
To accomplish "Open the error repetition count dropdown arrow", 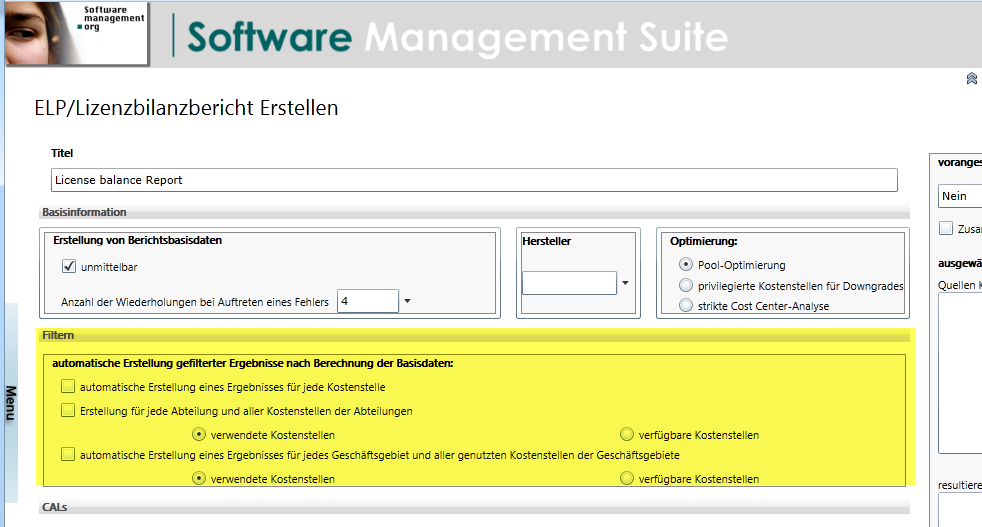I will click(407, 301).
